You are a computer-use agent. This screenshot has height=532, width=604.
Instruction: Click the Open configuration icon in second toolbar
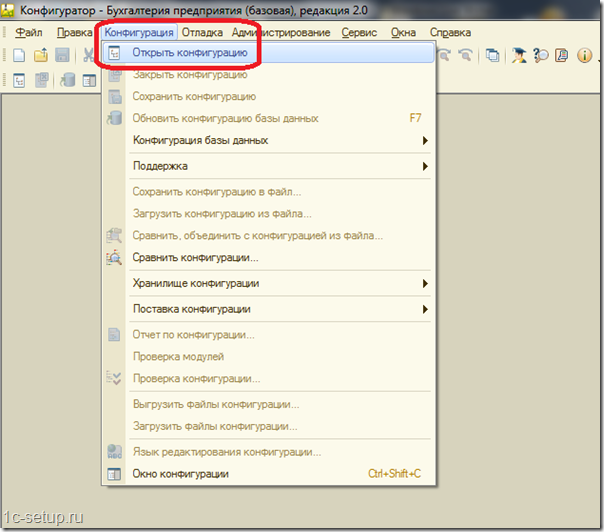tap(19, 81)
